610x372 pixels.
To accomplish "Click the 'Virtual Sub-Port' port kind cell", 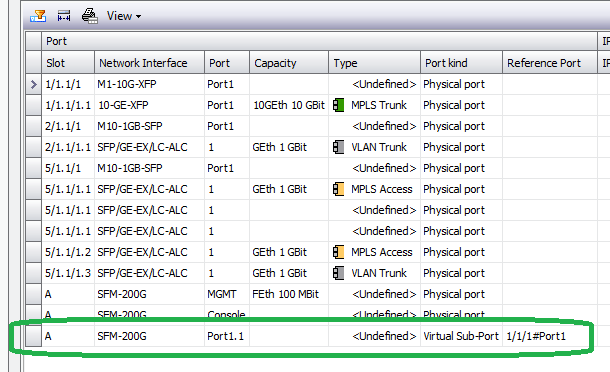I will (x=461, y=336).
